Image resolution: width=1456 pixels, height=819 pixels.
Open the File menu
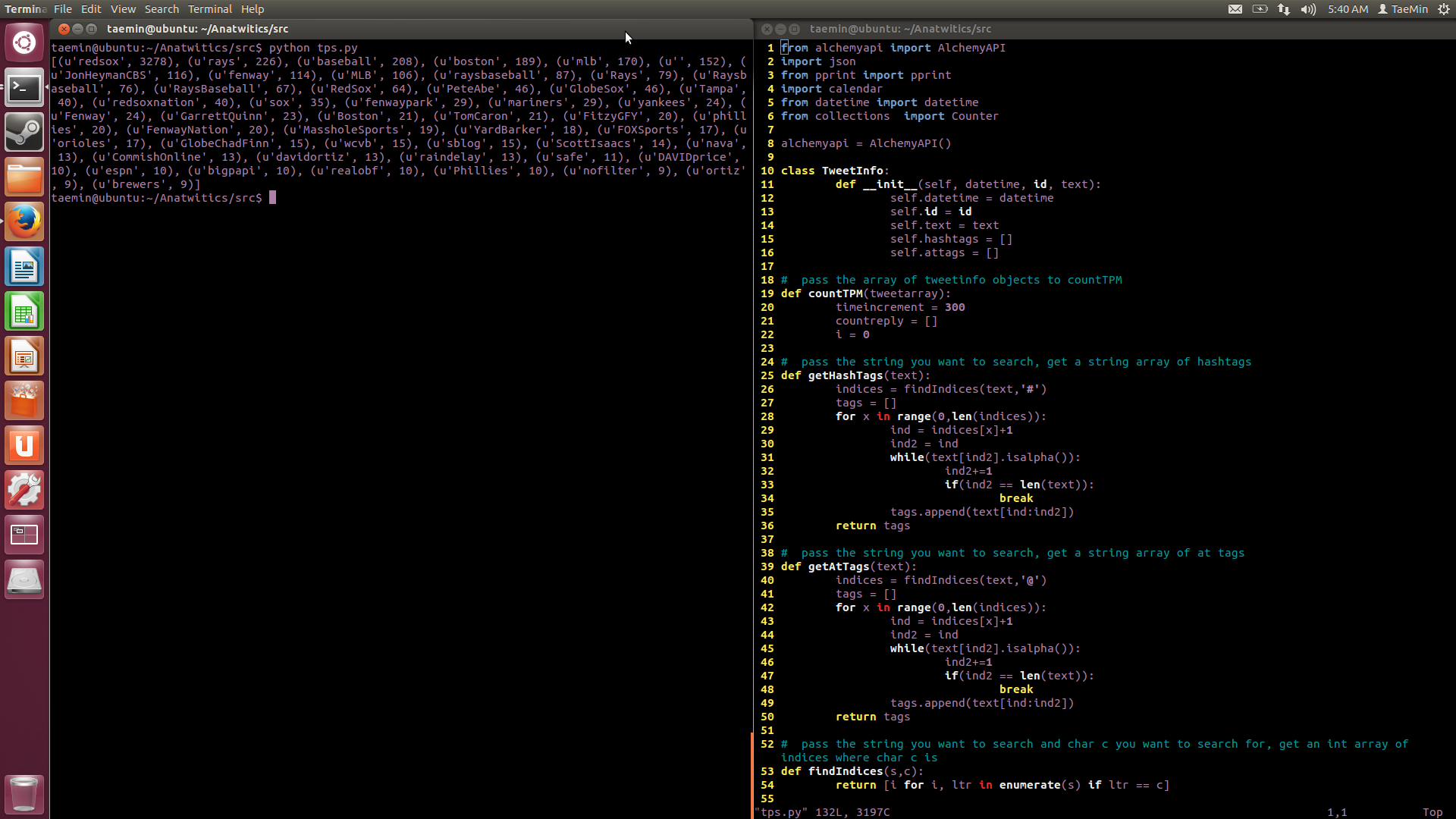coord(63,9)
